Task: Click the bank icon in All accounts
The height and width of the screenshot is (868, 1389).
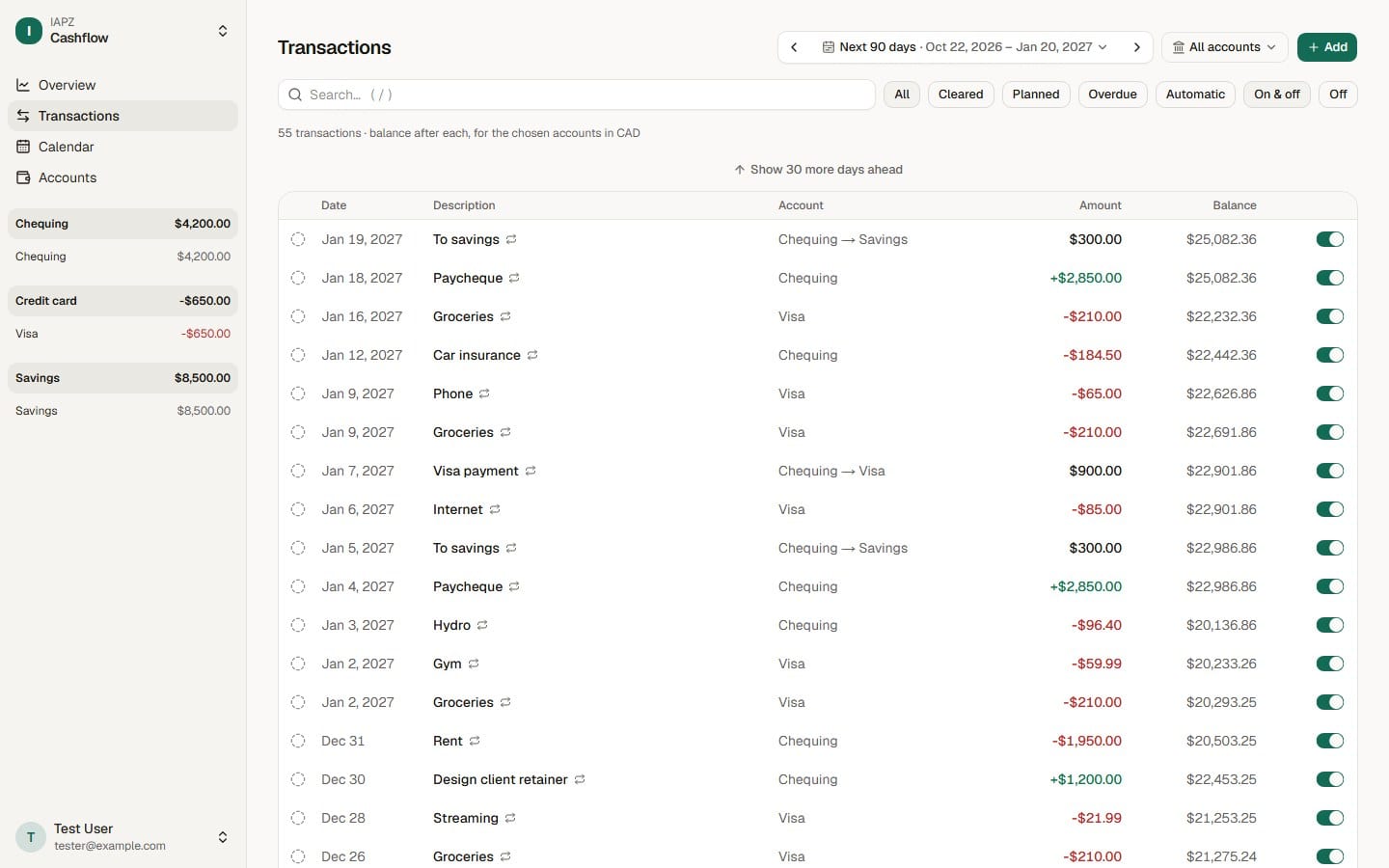Action: coord(1178,47)
